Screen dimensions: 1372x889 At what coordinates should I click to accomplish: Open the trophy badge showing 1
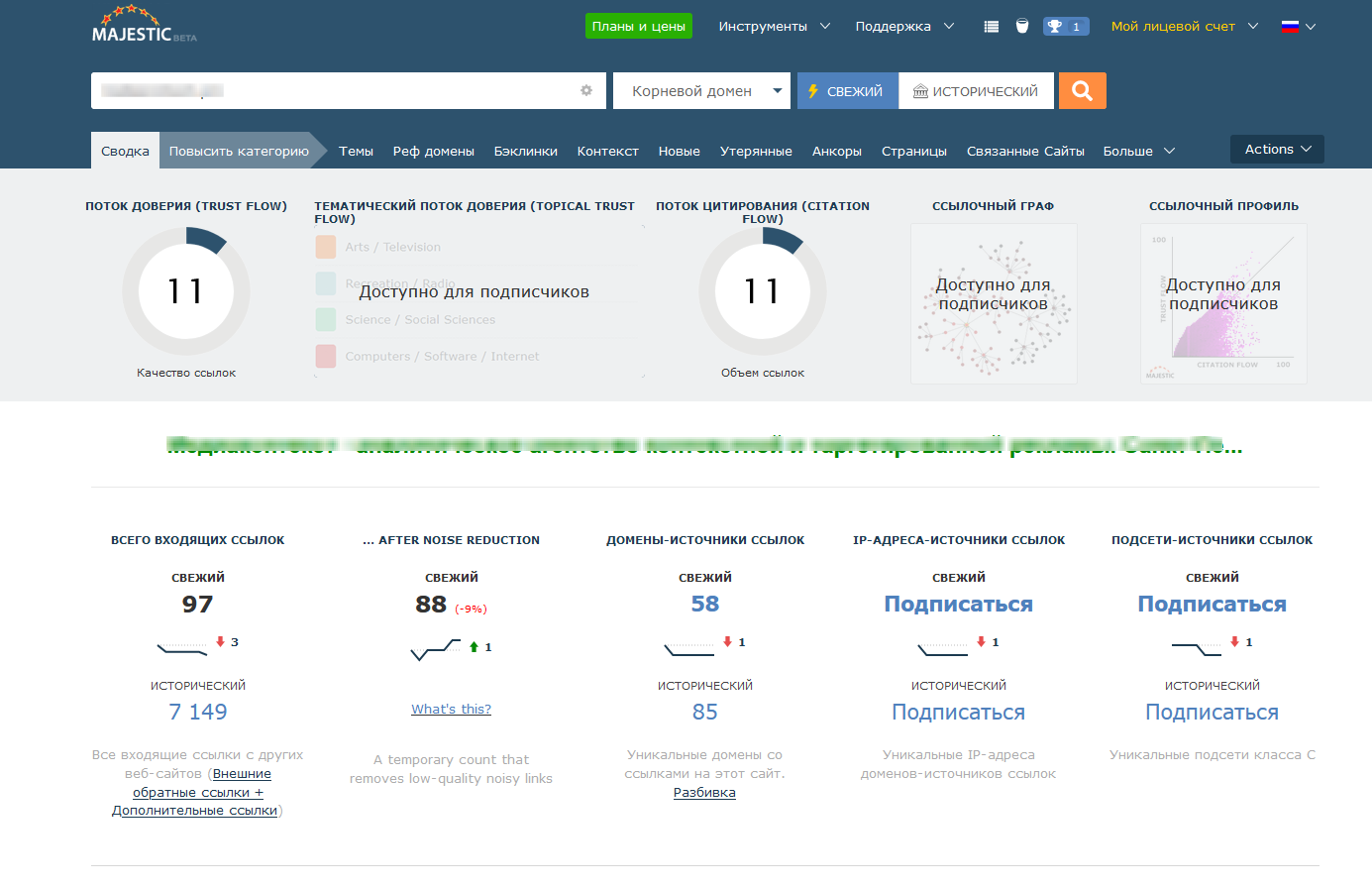click(x=1066, y=27)
